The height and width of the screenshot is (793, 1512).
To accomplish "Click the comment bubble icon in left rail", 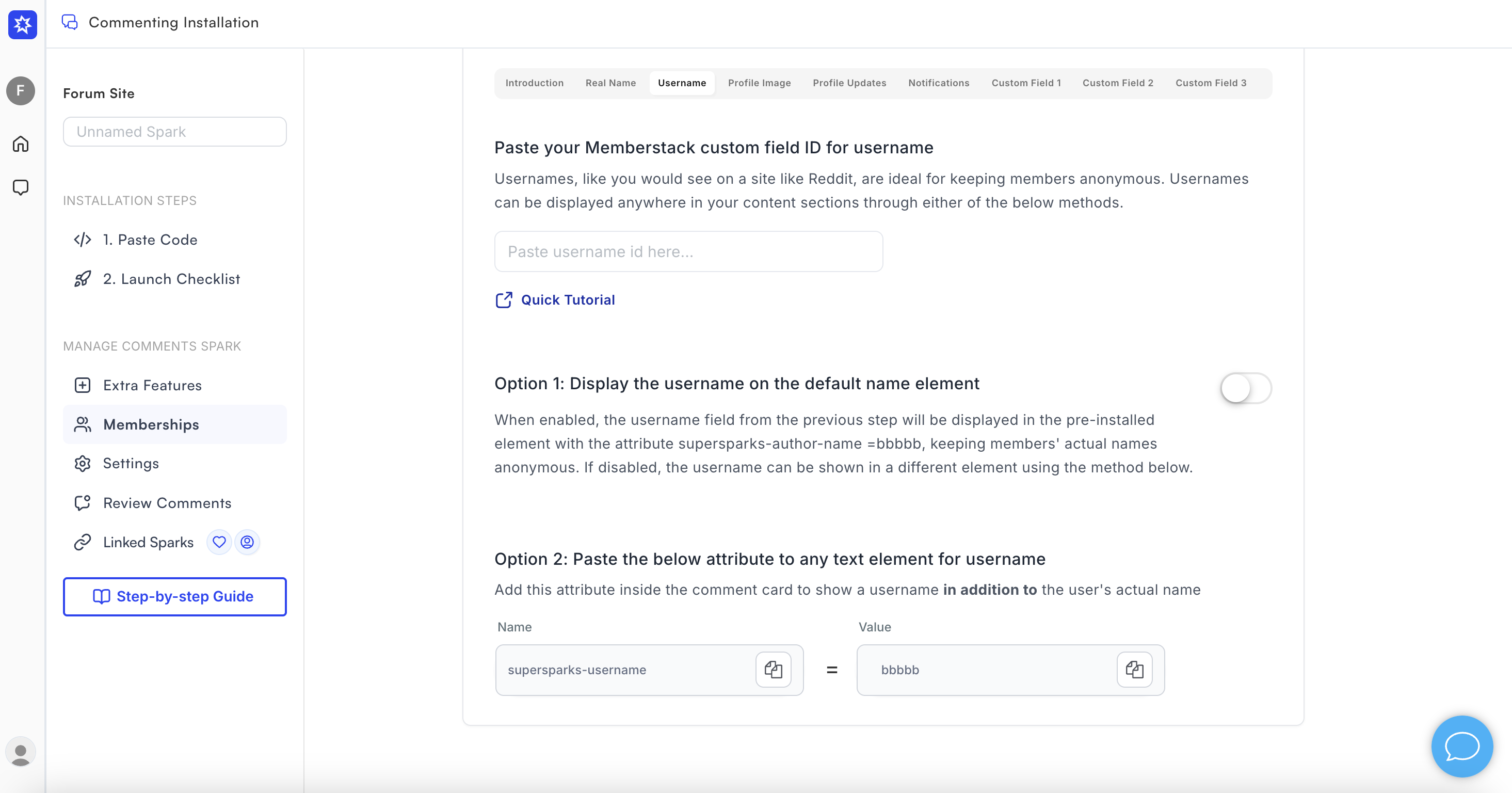I will (21, 187).
